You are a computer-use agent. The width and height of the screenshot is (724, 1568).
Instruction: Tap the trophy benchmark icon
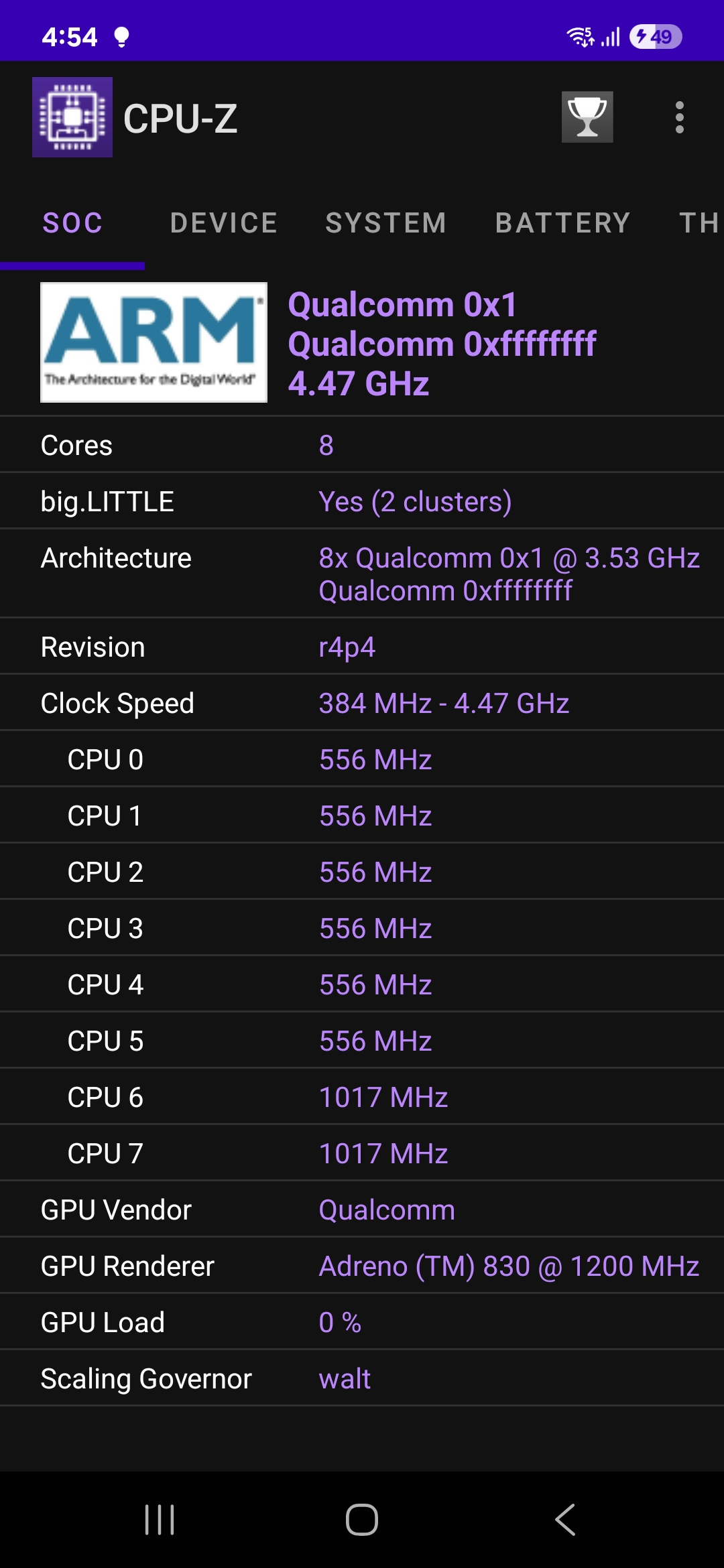587,117
